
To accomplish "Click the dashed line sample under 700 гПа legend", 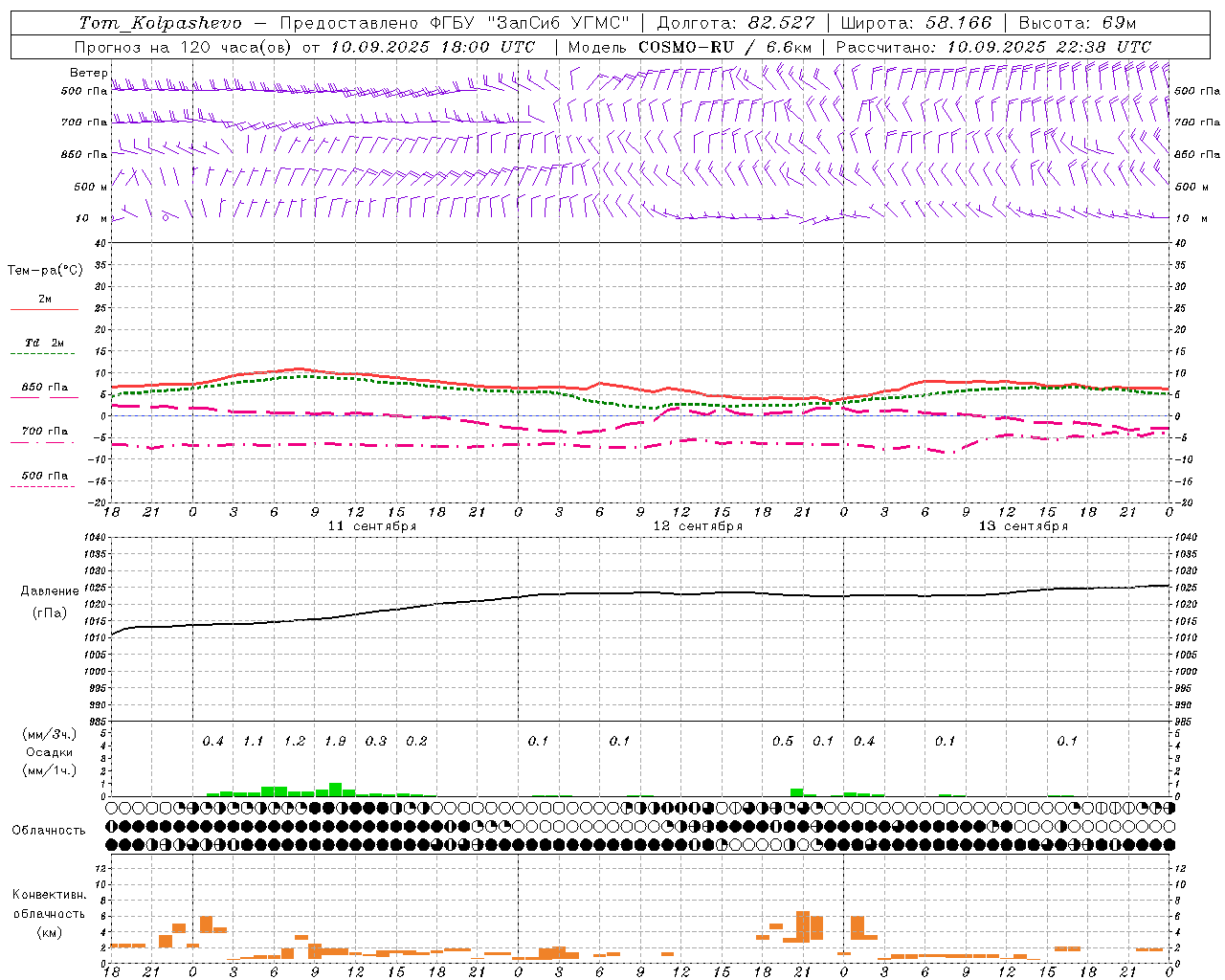I will (42, 443).
